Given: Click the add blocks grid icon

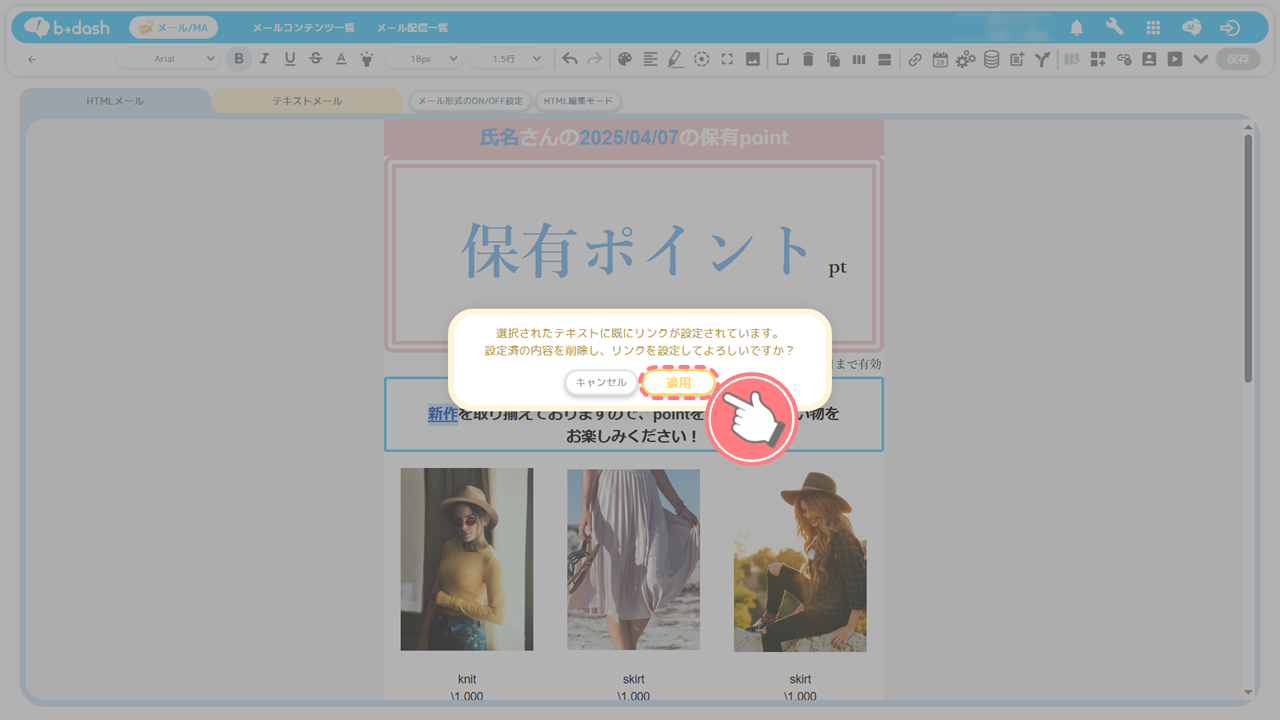Looking at the screenshot, I should pyautogui.click(x=1098, y=59).
